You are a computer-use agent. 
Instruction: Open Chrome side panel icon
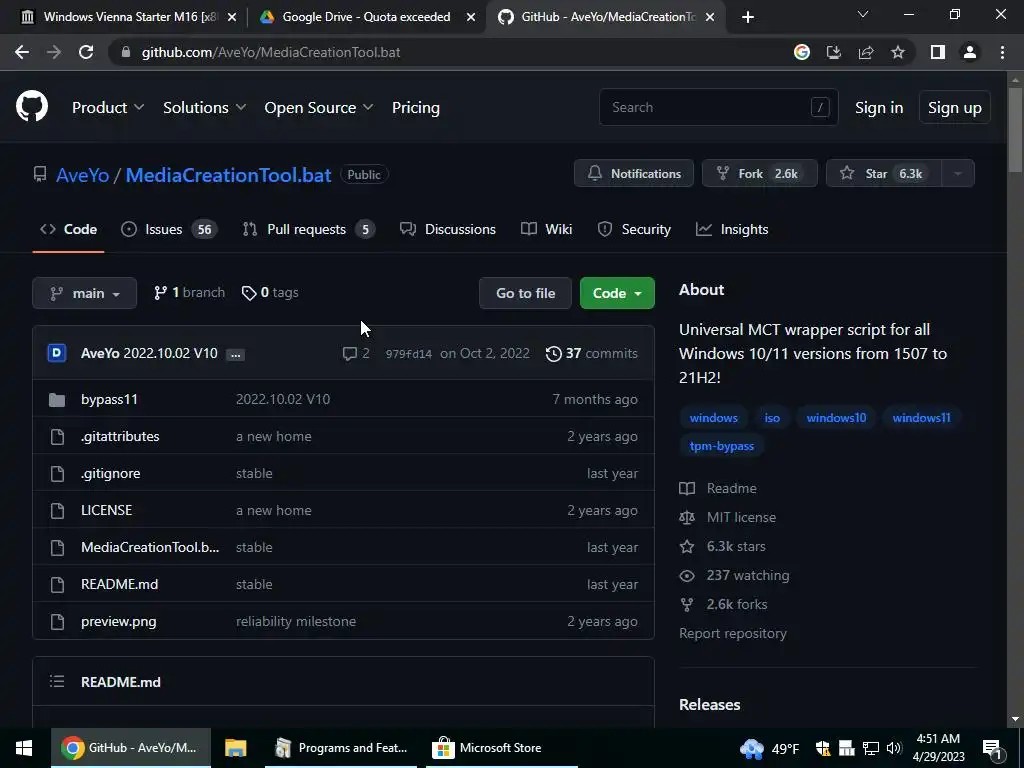click(x=938, y=52)
